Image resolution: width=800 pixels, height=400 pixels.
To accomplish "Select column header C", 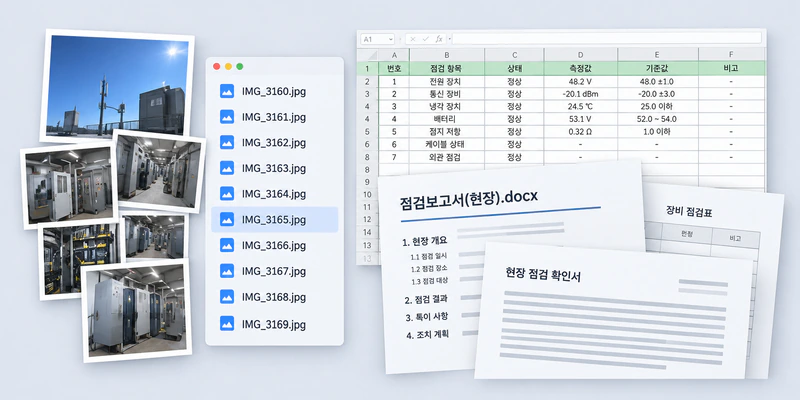I will [514, 55].
